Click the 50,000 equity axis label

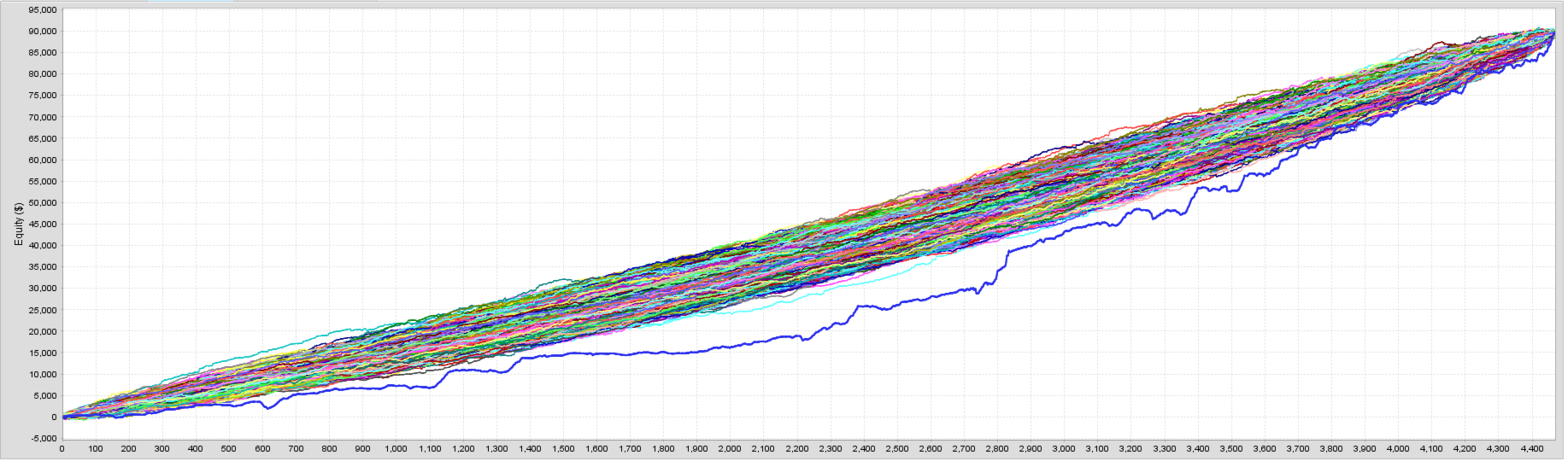pos(42,202)
